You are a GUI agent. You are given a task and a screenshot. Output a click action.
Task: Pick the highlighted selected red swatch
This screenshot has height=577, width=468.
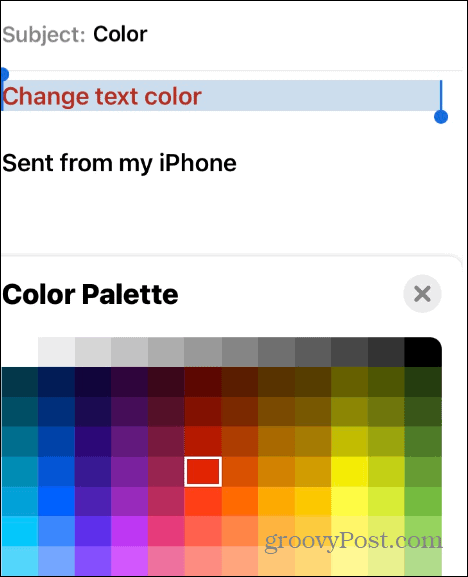click(203, 472)
